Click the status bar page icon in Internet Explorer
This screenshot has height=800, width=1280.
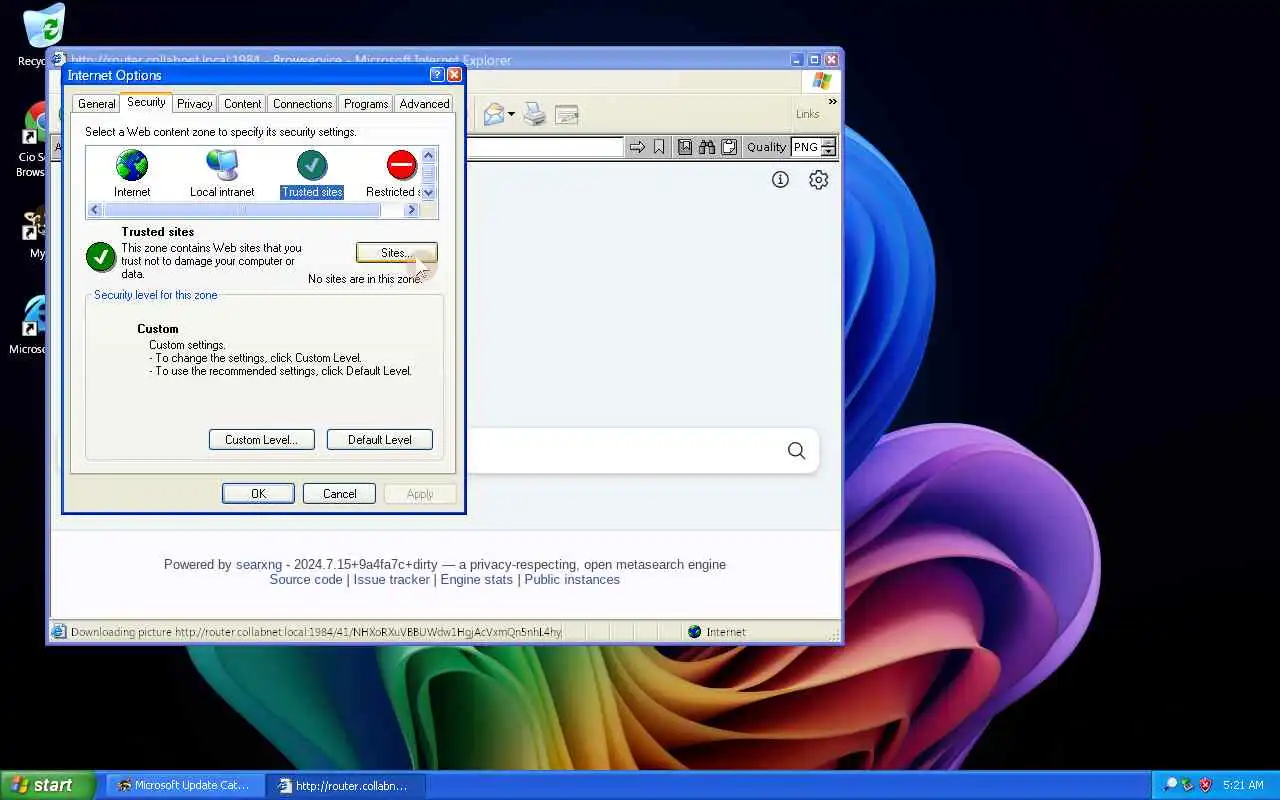pos(59,632)
